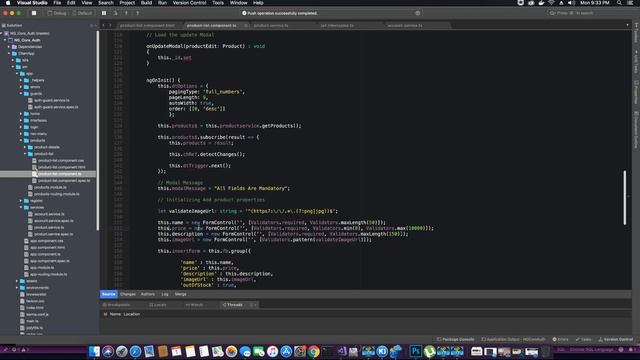Click the Solution pad header icon
Image resolution: width=640 pixels, height=360 pixels.
(4, 25)
